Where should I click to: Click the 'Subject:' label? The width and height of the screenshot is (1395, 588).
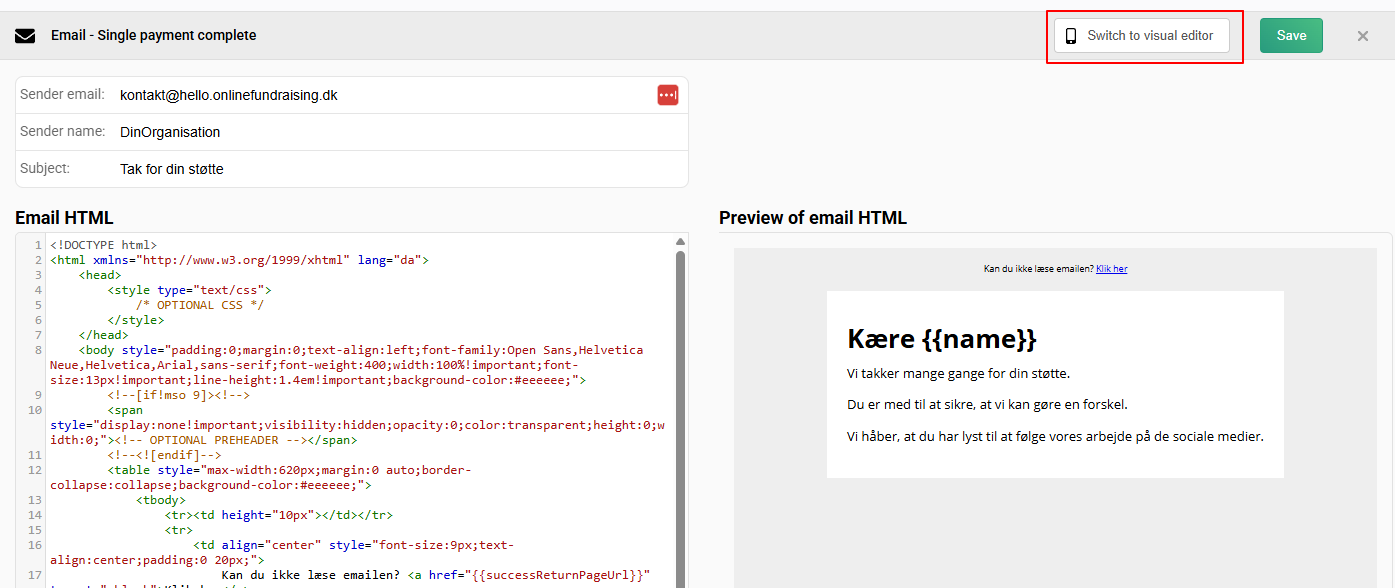click(45, 169)
